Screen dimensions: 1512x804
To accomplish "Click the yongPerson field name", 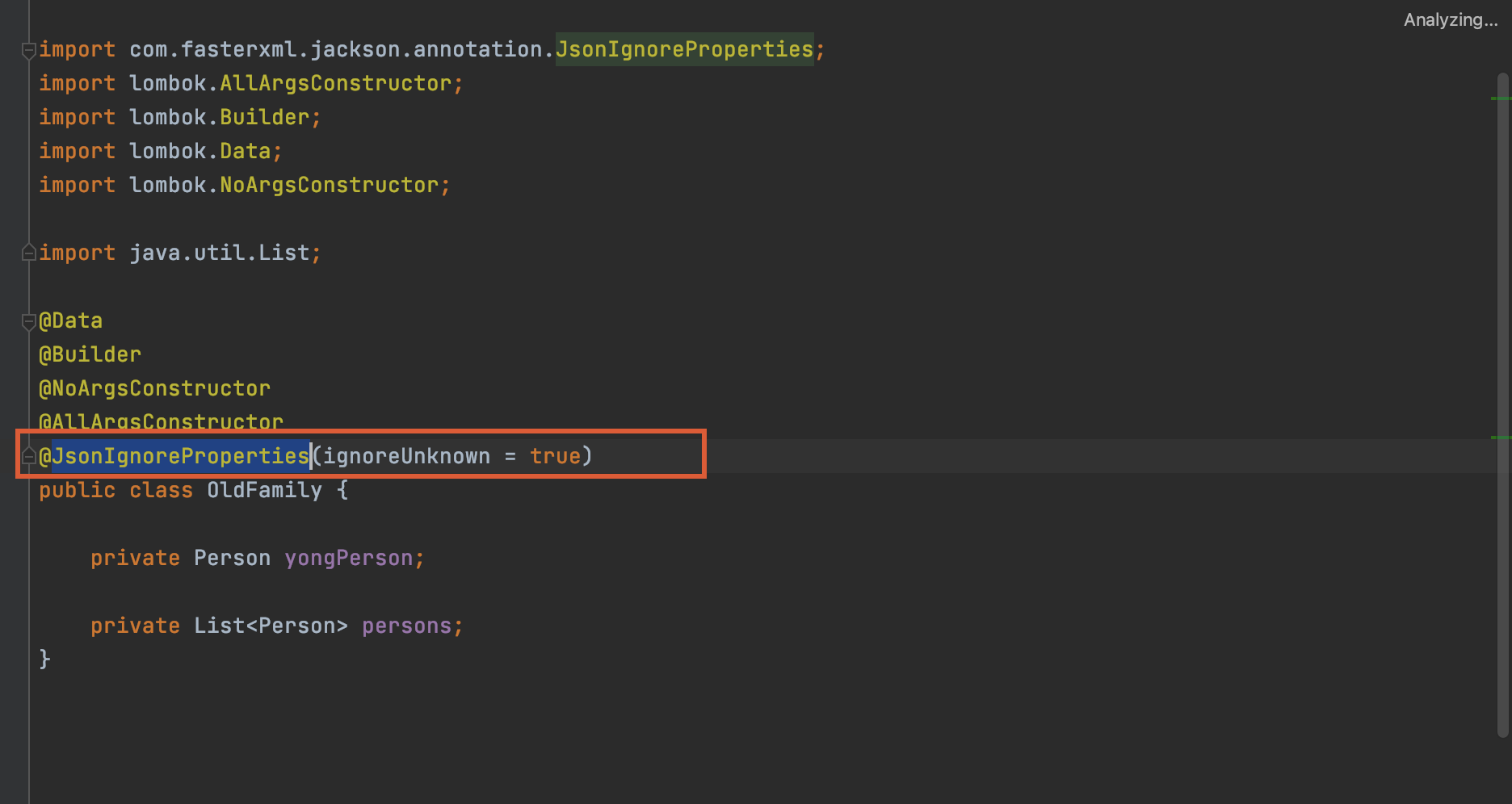I will click(348, 558).
